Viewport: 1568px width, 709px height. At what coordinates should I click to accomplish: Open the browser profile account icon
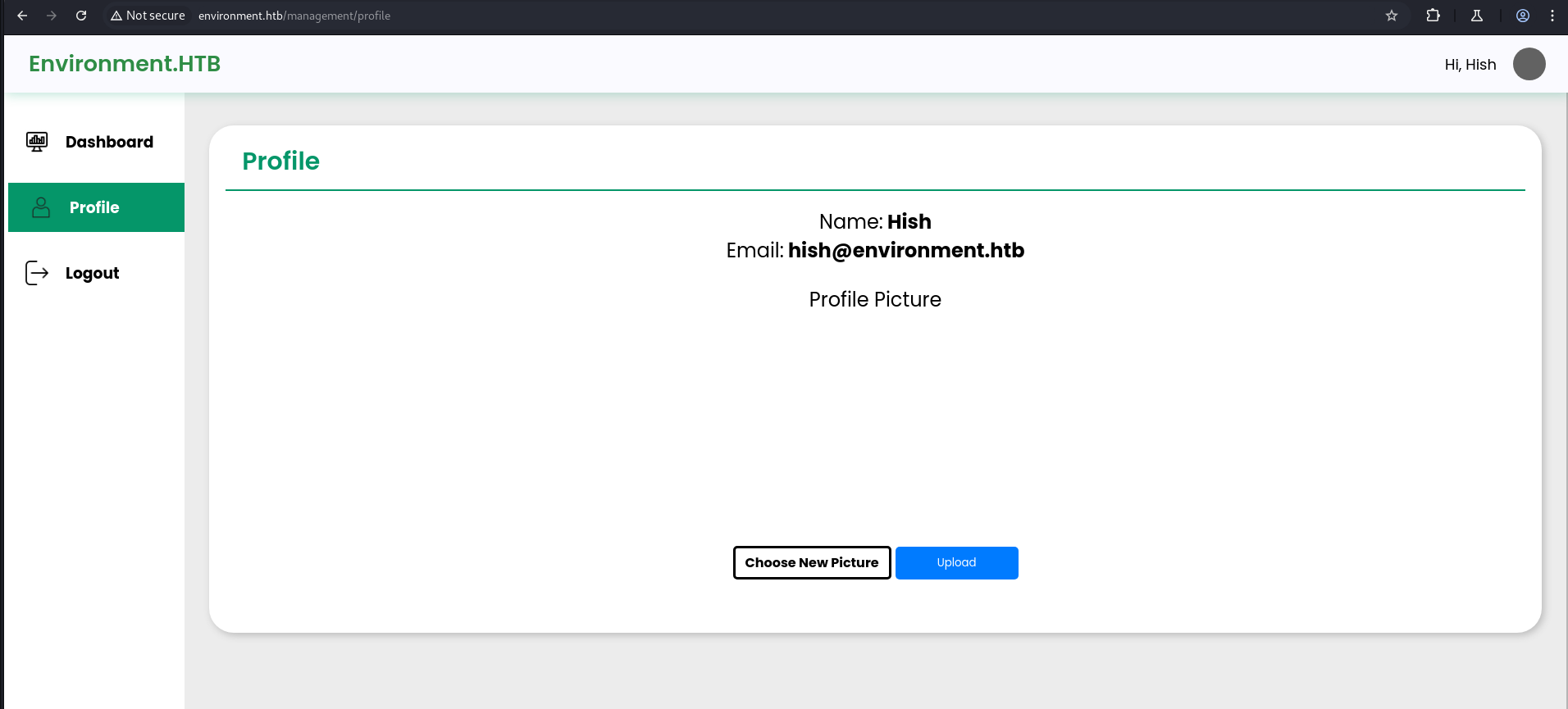pyautogui.click(x=1523, y=16)
